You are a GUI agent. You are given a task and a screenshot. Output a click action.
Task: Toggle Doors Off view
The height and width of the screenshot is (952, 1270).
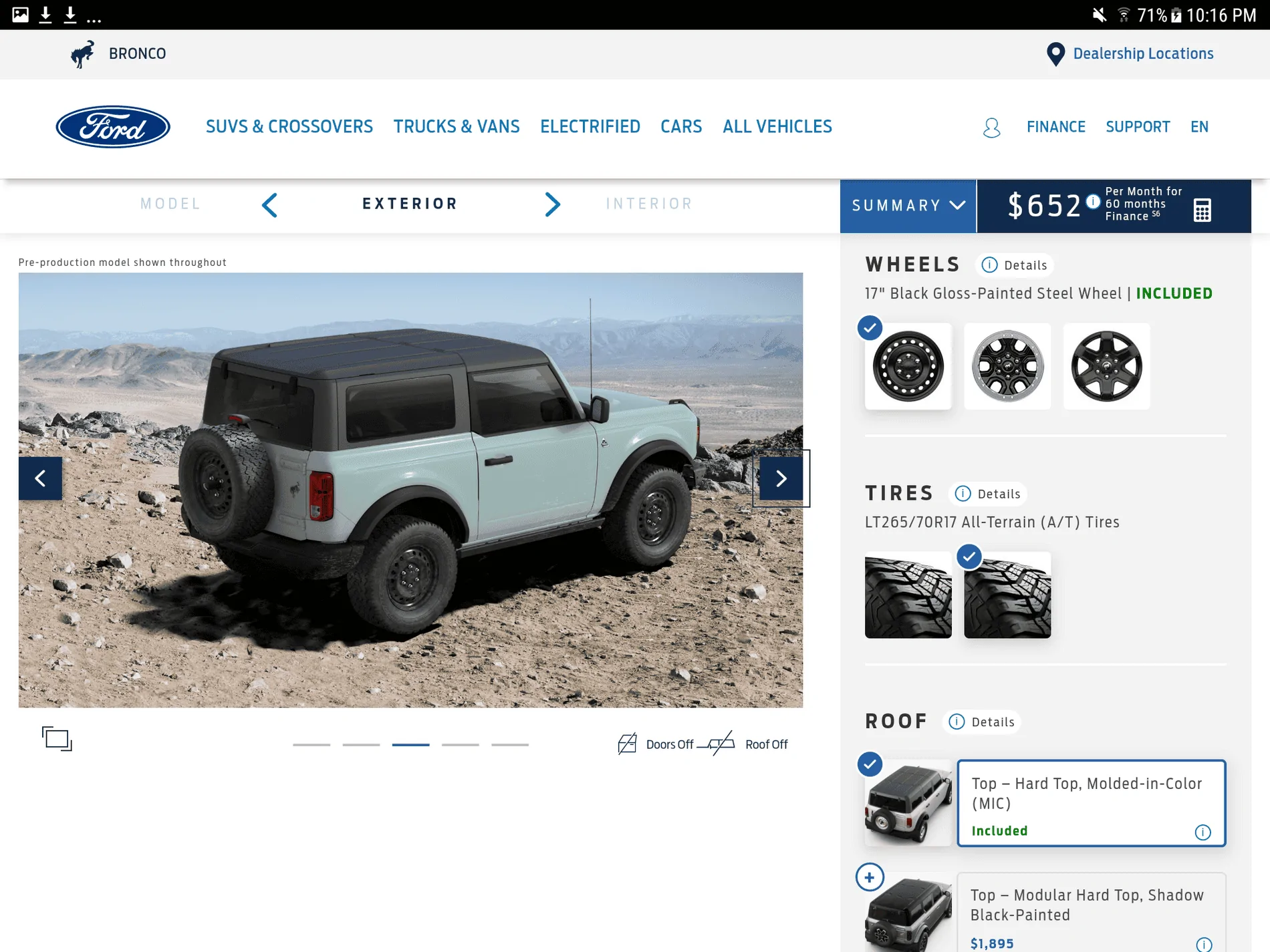pos(669,744)
